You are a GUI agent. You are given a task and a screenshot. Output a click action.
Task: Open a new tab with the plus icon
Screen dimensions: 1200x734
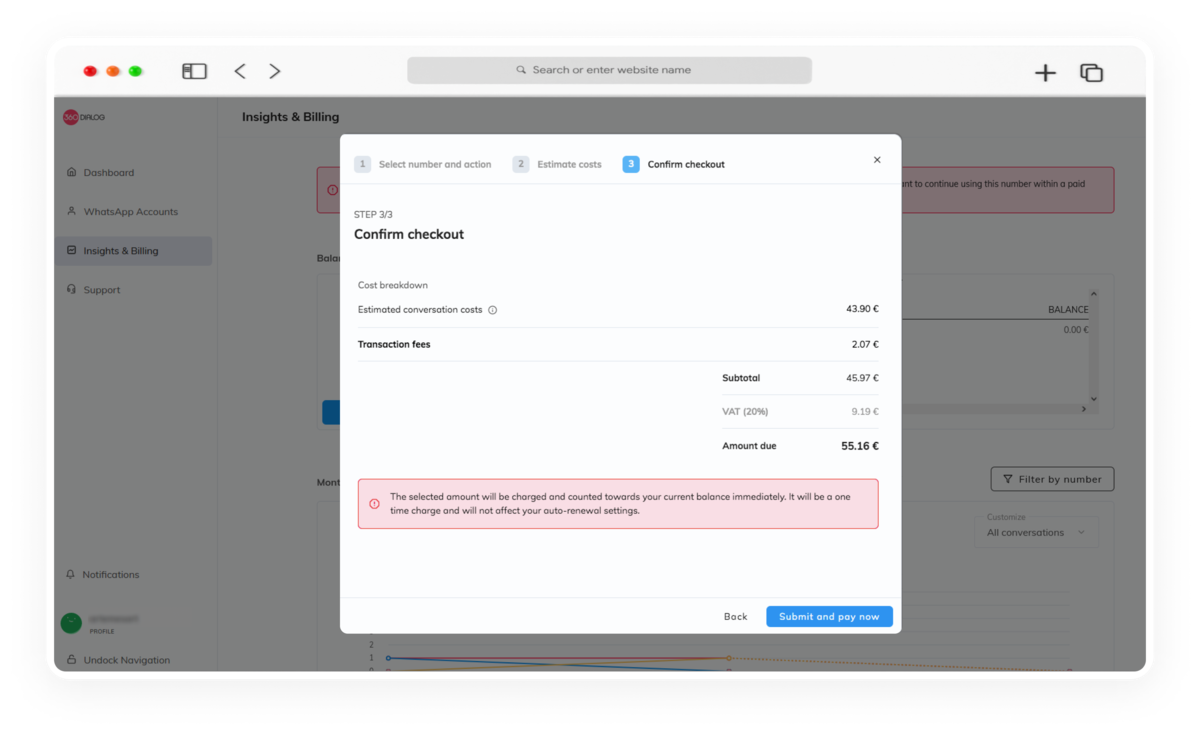[x=1045, y=72]
